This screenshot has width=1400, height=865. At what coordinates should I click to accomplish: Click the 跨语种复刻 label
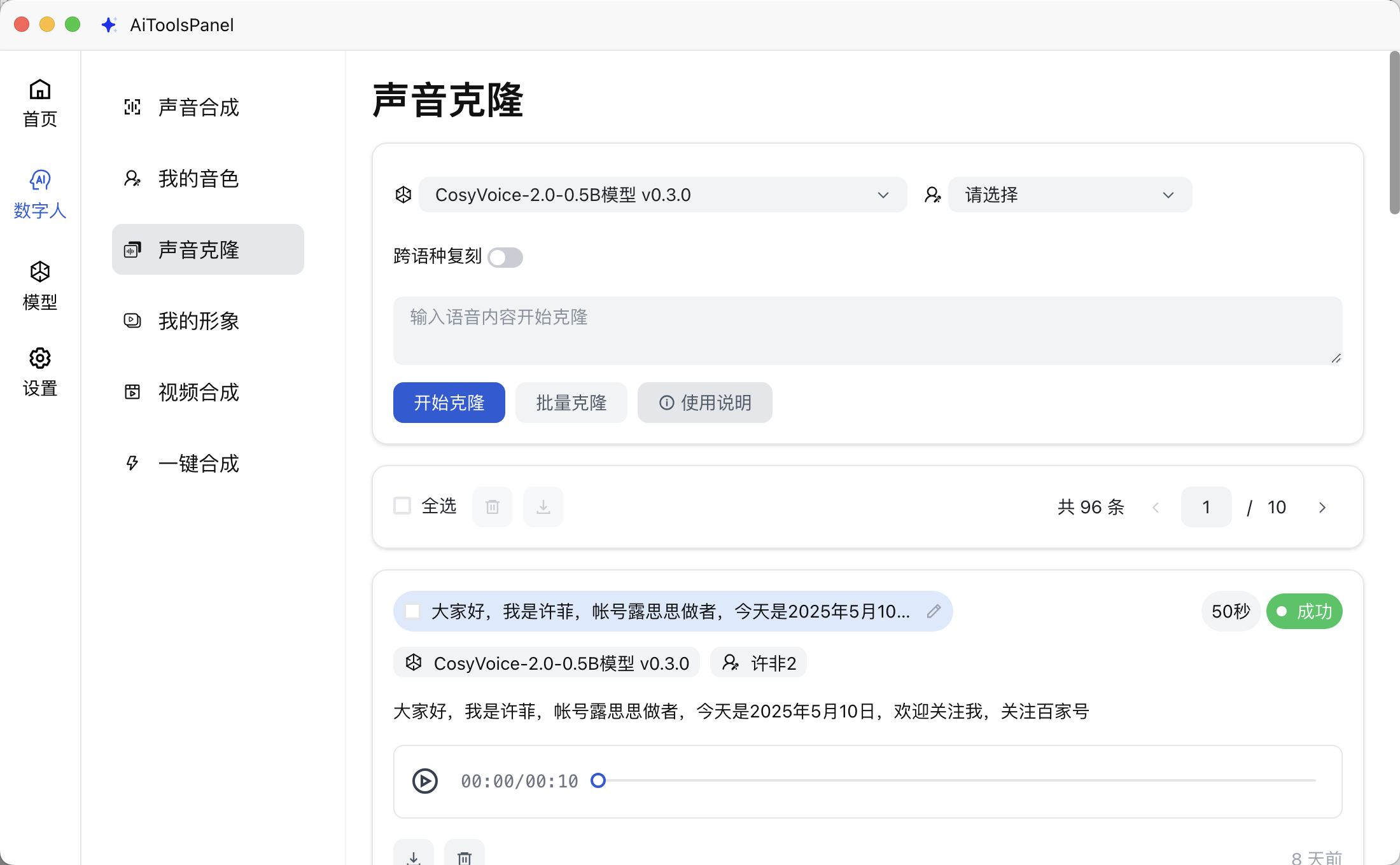coord(438,256)
